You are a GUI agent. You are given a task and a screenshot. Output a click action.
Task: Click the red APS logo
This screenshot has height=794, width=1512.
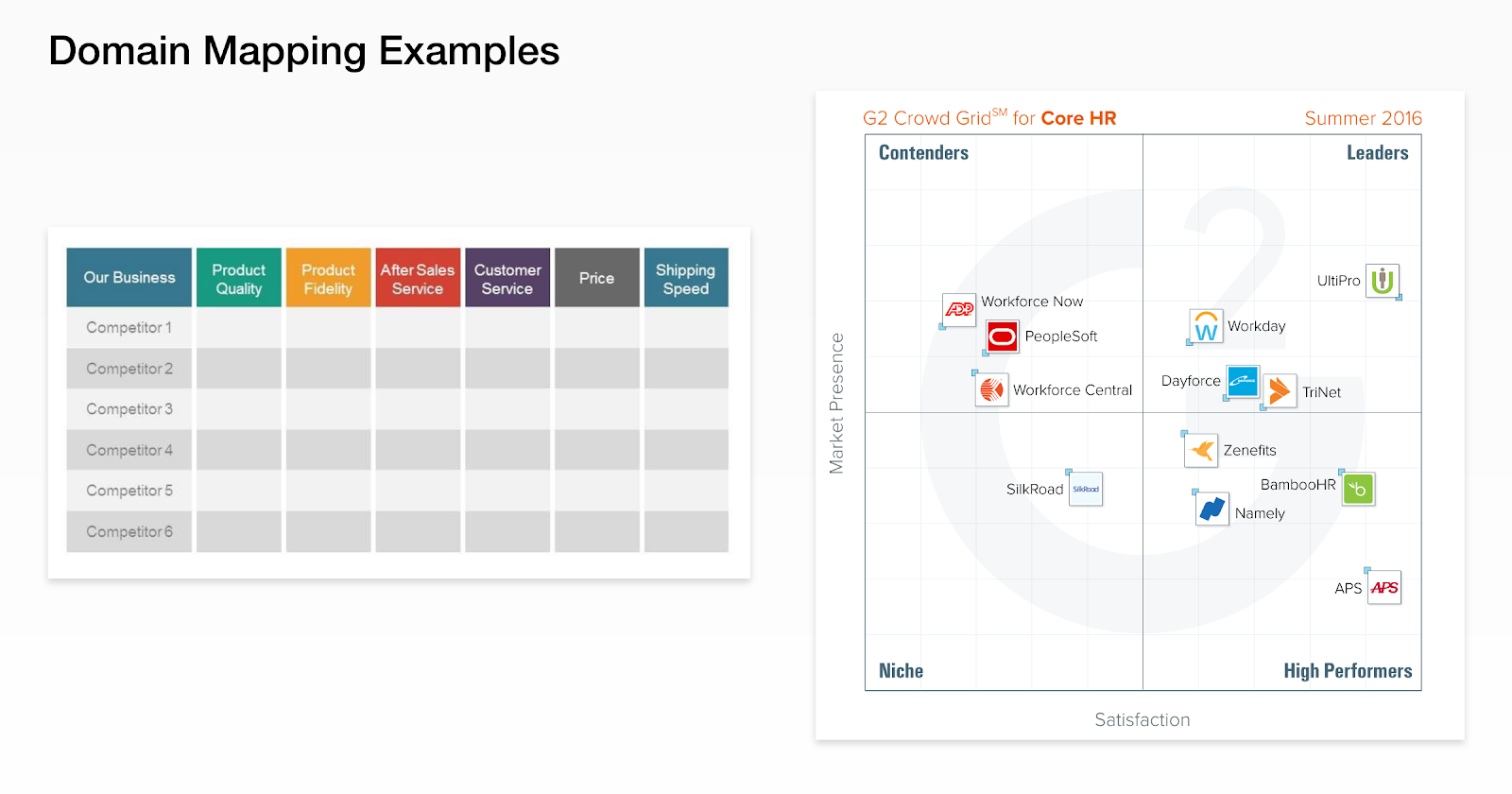(1384, 587)
